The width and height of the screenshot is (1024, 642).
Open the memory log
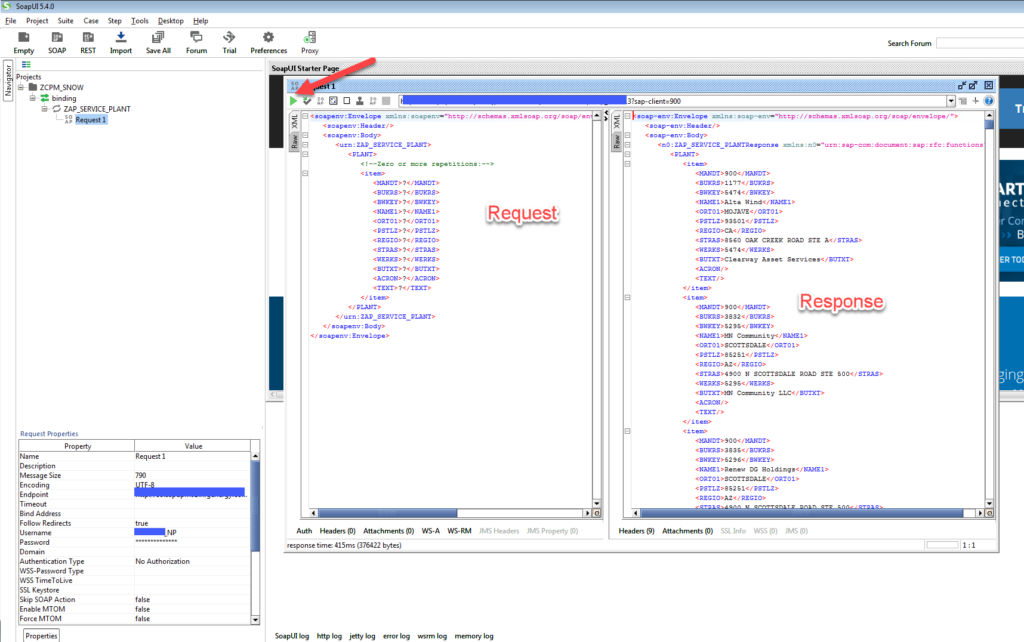tap(473, 635)
